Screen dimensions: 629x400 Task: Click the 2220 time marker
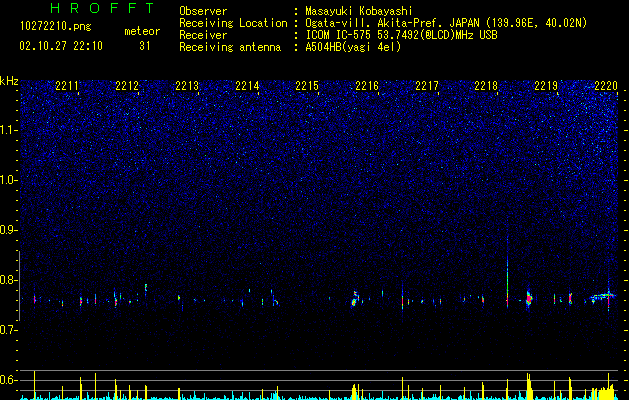click(x=606, y=86)
